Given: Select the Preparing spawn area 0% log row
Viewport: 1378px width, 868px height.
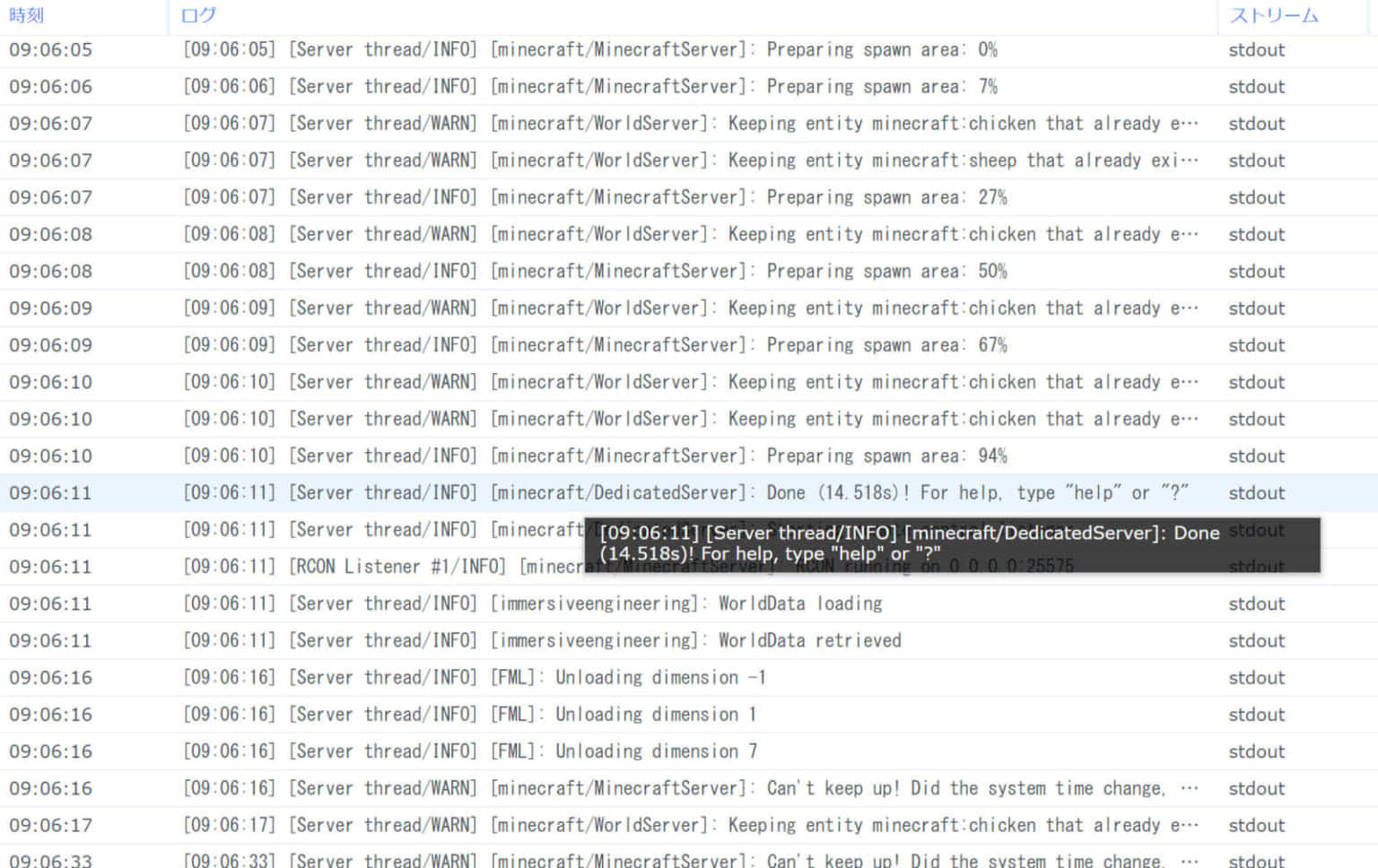Looking at the screenshot, I should [589, 50].
